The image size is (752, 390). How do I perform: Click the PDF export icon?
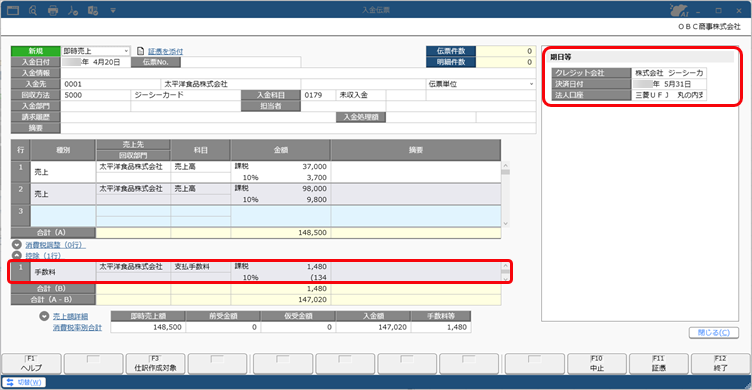(x=73, y=10)
